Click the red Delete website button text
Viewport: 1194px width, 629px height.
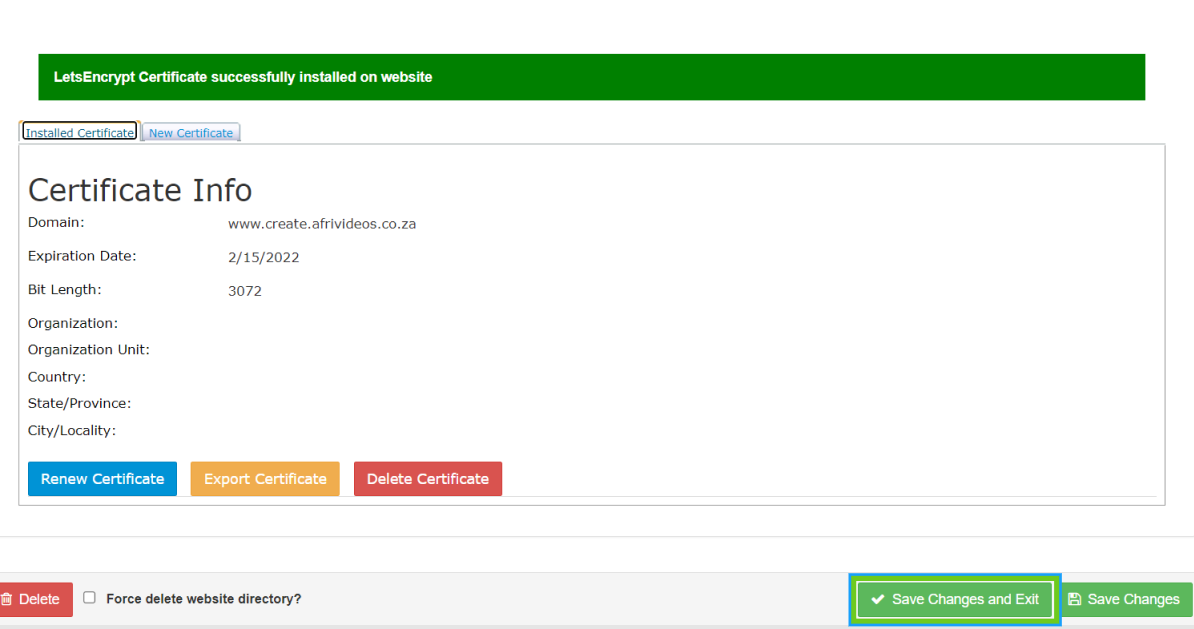[40, 600]
